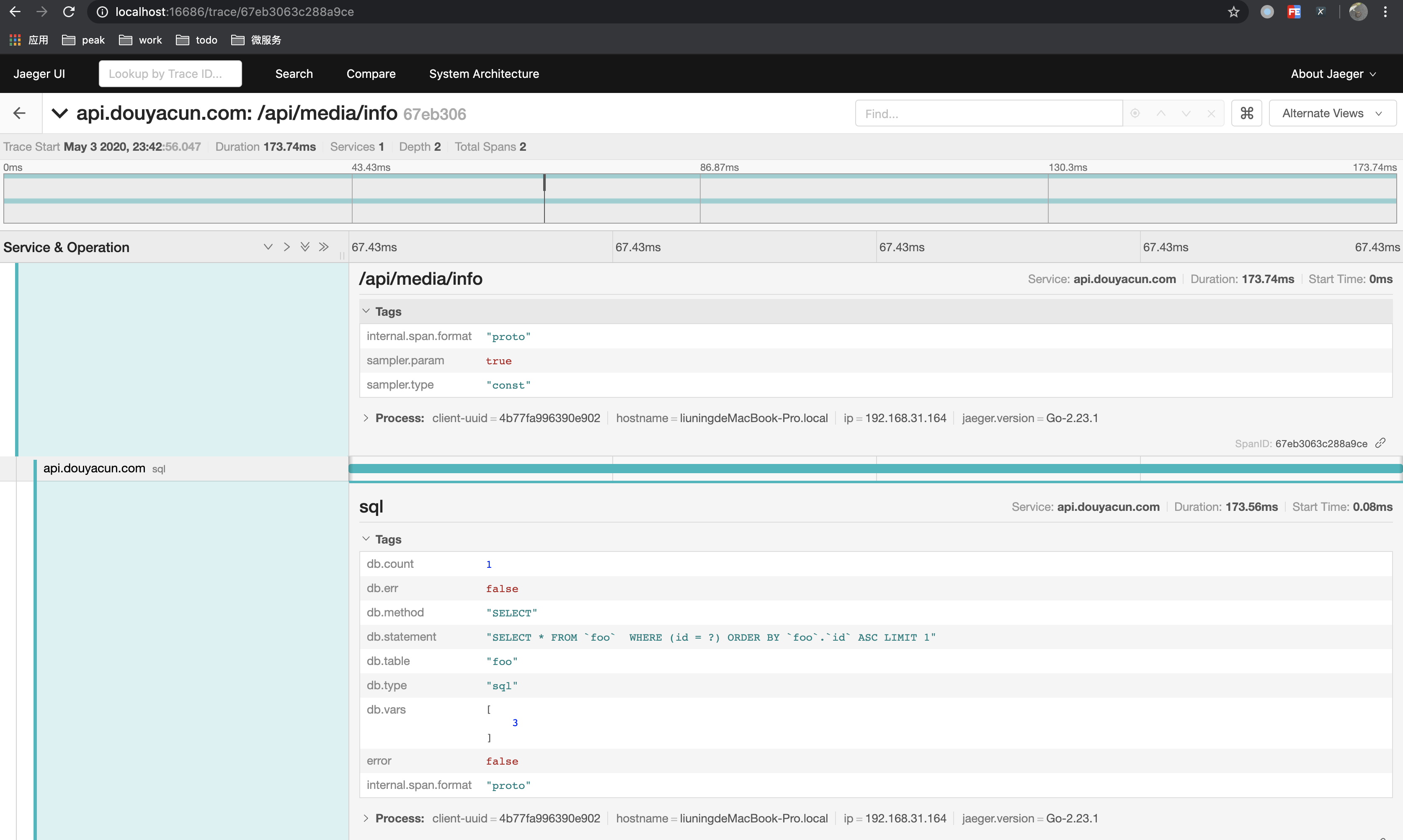Go to the Compare tab
Screen dimensions: 1403x840
(x=371, y=74)
